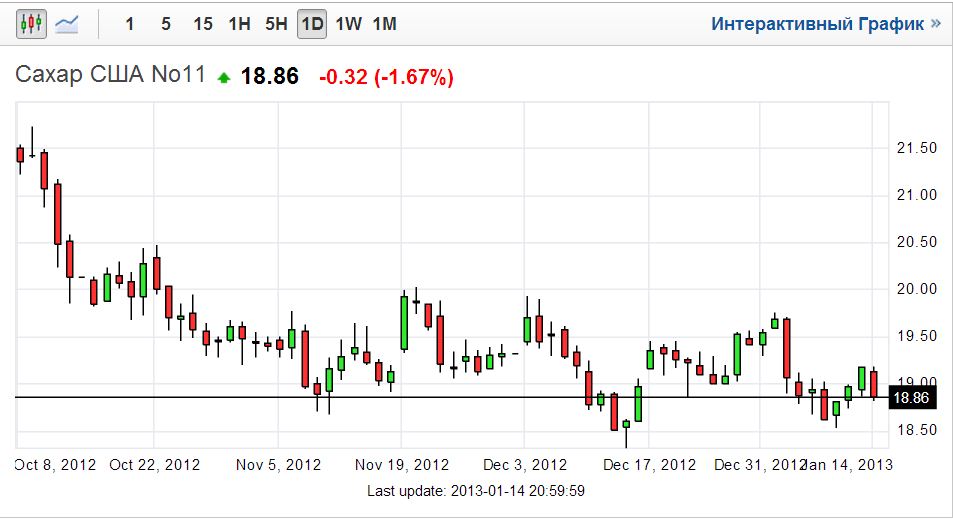Click the 21.50 price axis label
This screenshot has height=527, width=953.
pos(917,148)
